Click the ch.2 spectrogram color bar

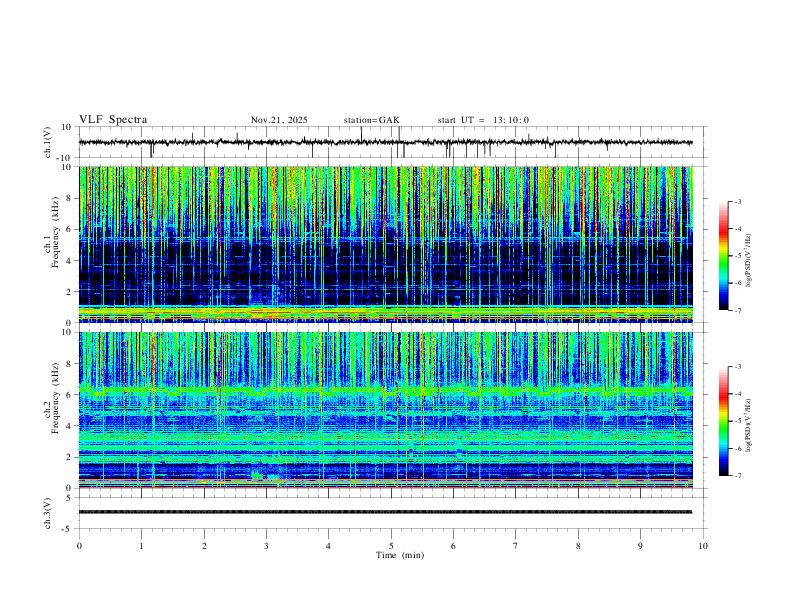[x=723, y=421]
